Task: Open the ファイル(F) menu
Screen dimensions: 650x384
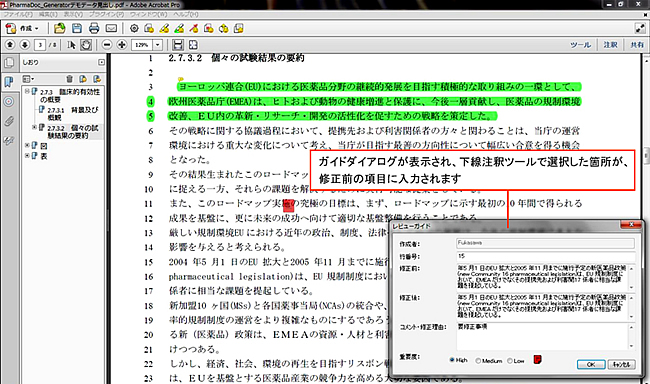Action: [x=18, y=14]
